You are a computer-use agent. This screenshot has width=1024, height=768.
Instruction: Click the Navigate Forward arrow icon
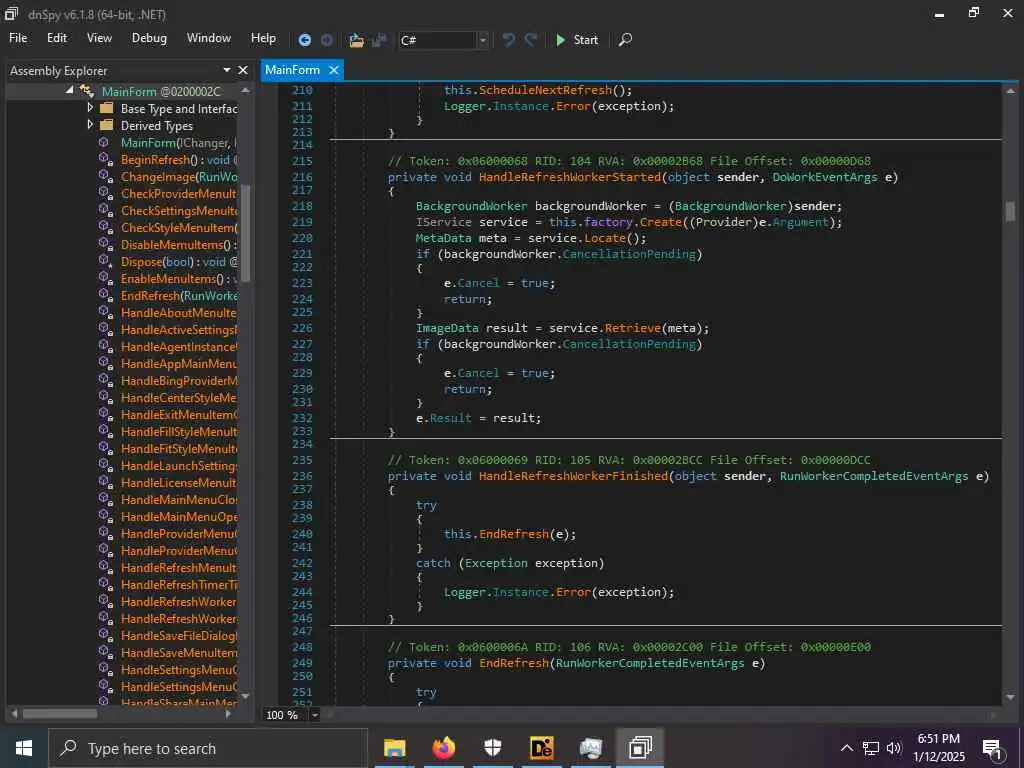pyautogui.click(x=327, y=40)
